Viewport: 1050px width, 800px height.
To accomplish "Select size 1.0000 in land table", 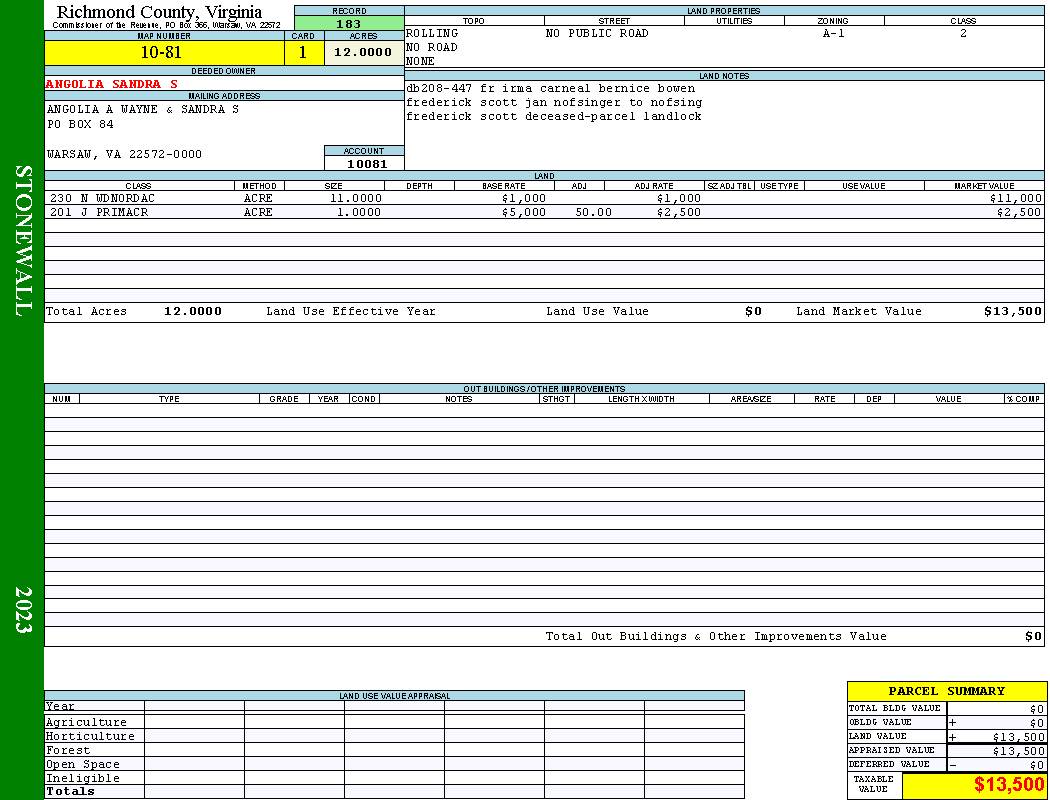I will [359, 212].
